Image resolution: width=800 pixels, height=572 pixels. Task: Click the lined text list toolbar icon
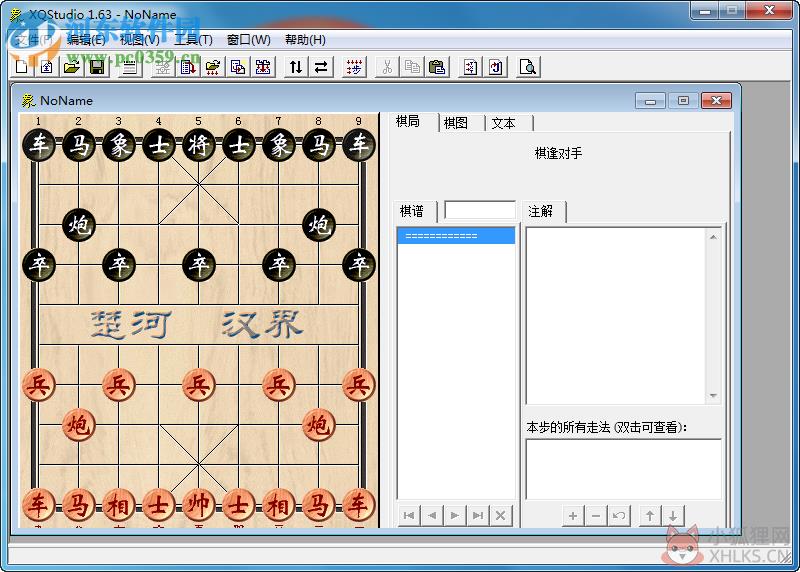pyautogui.click(x=130, y=67)
